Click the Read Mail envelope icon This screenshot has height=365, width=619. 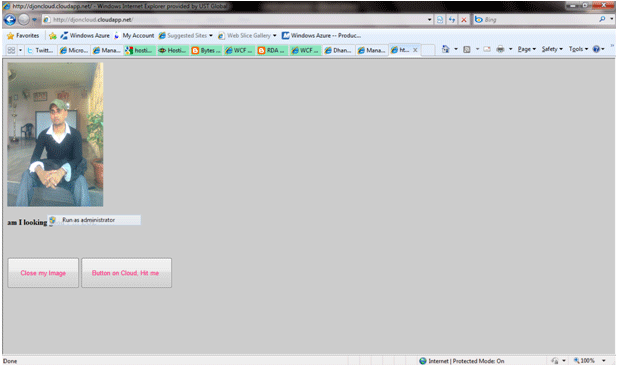487,49
